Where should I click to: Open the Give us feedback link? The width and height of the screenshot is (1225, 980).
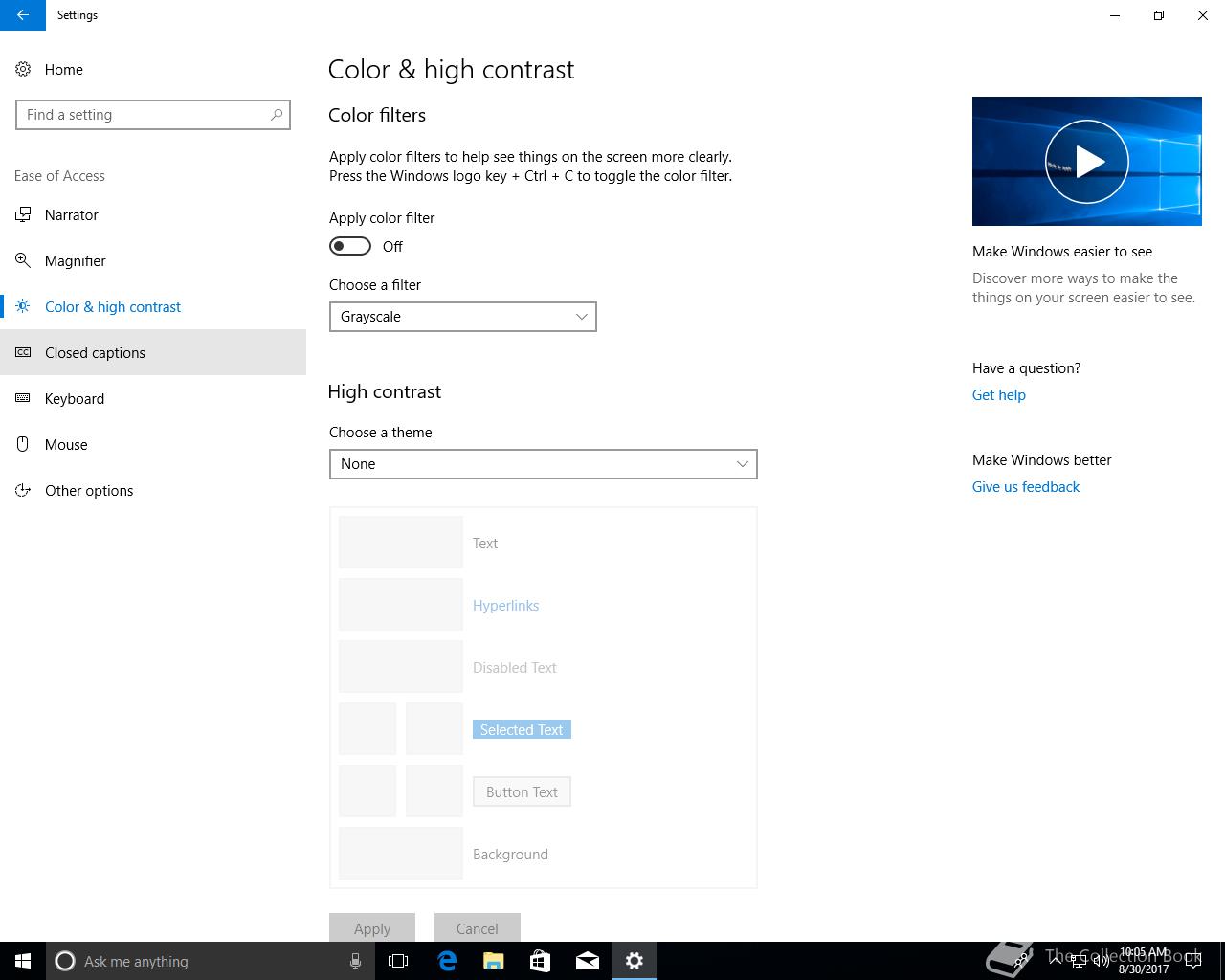(1025, 487)
